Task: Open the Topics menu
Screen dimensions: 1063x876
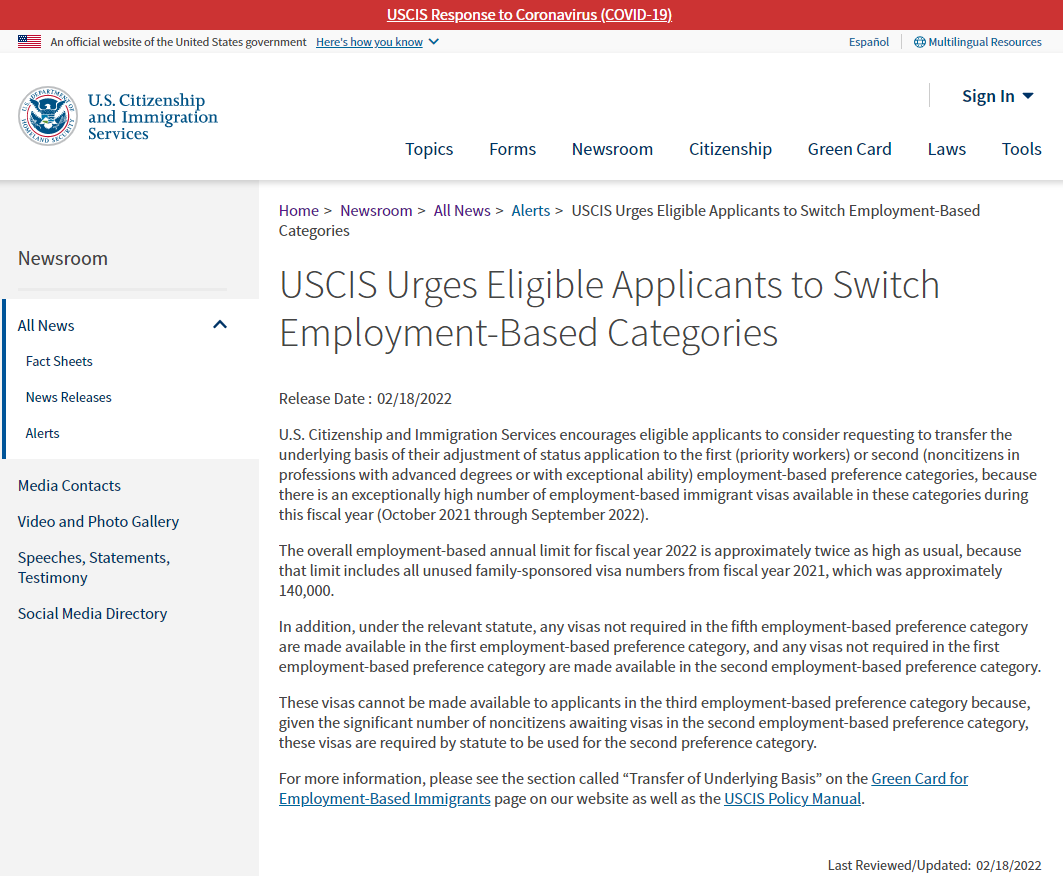Action: [x=429, y=149]
